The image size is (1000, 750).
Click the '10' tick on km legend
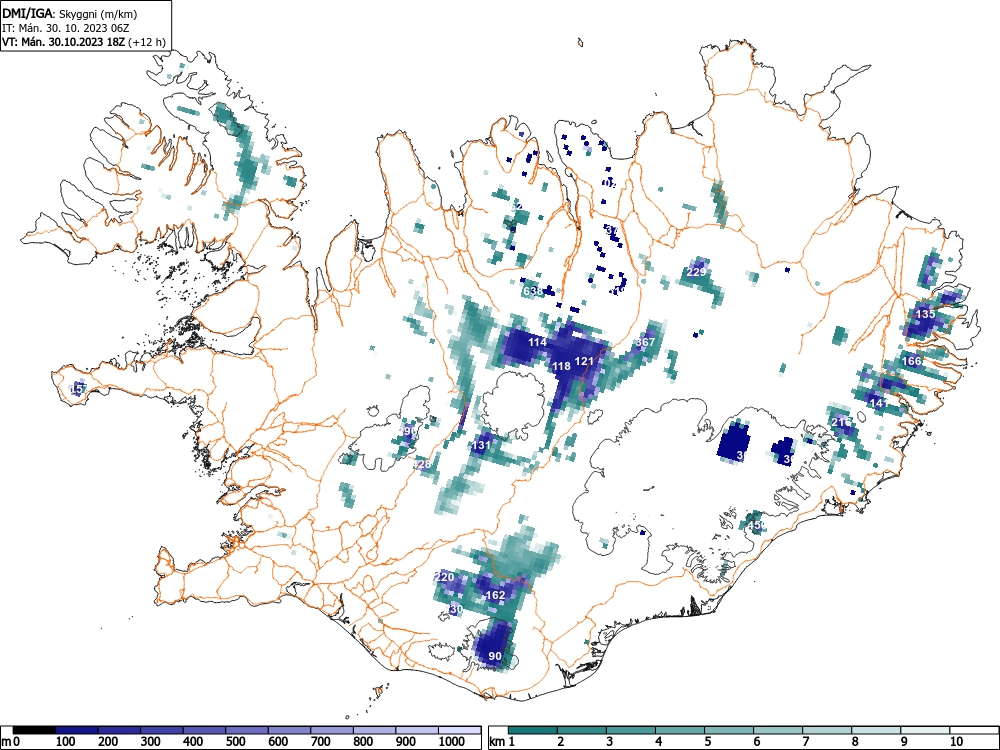956,742
